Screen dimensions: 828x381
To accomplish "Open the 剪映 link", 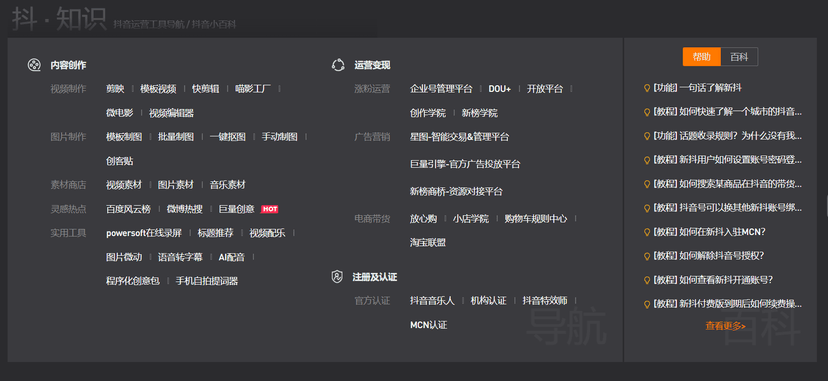I will (115, 89).
